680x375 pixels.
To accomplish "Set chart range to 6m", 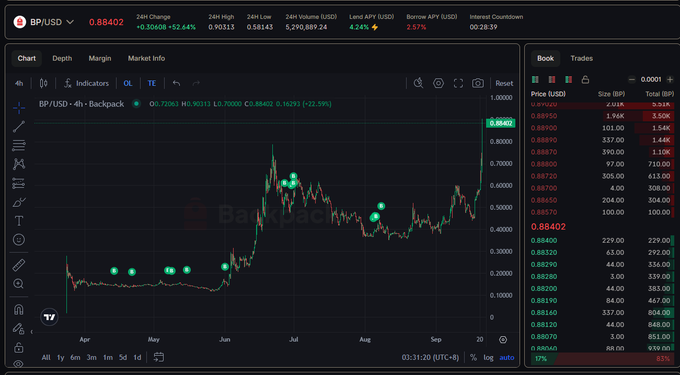I will 75,358.
